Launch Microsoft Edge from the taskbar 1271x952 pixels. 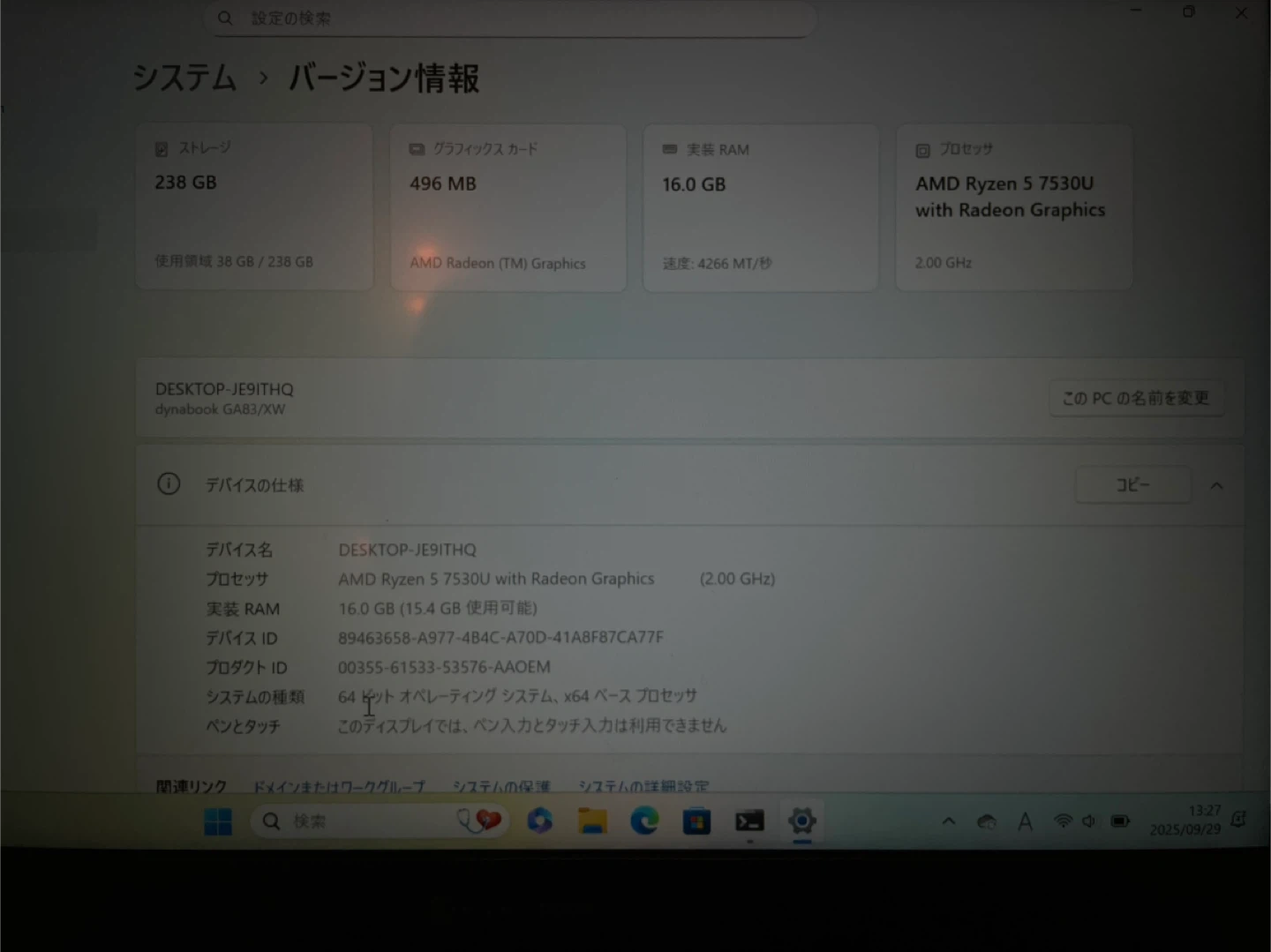point(644,821)
